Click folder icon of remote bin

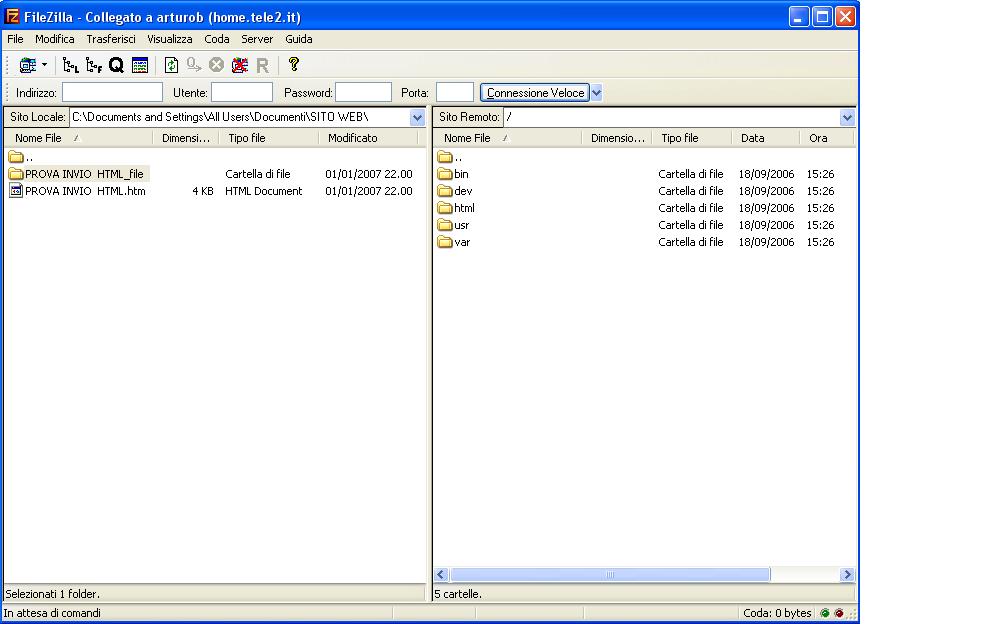(445, 174)
